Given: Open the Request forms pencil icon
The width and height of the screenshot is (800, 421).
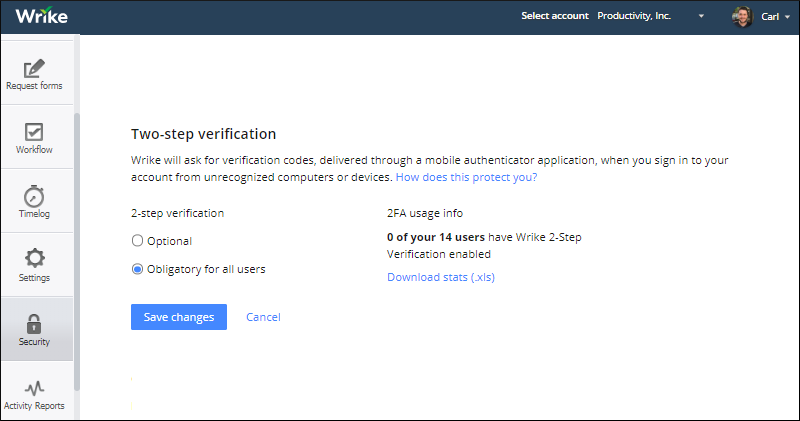Looking at the screenshot, I should 34,69.
